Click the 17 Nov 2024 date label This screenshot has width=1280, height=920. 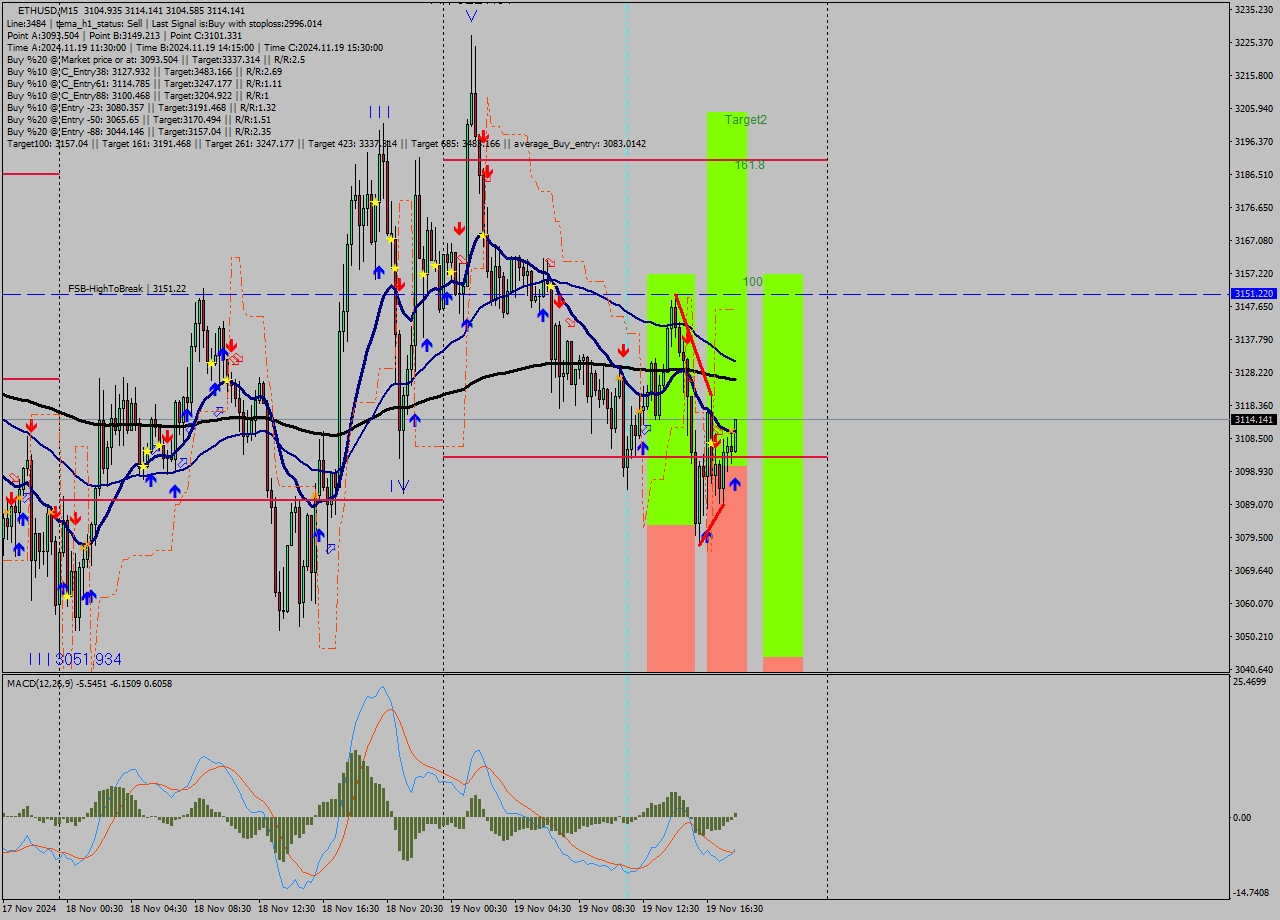pyautogui.click(x=29, y=909)
